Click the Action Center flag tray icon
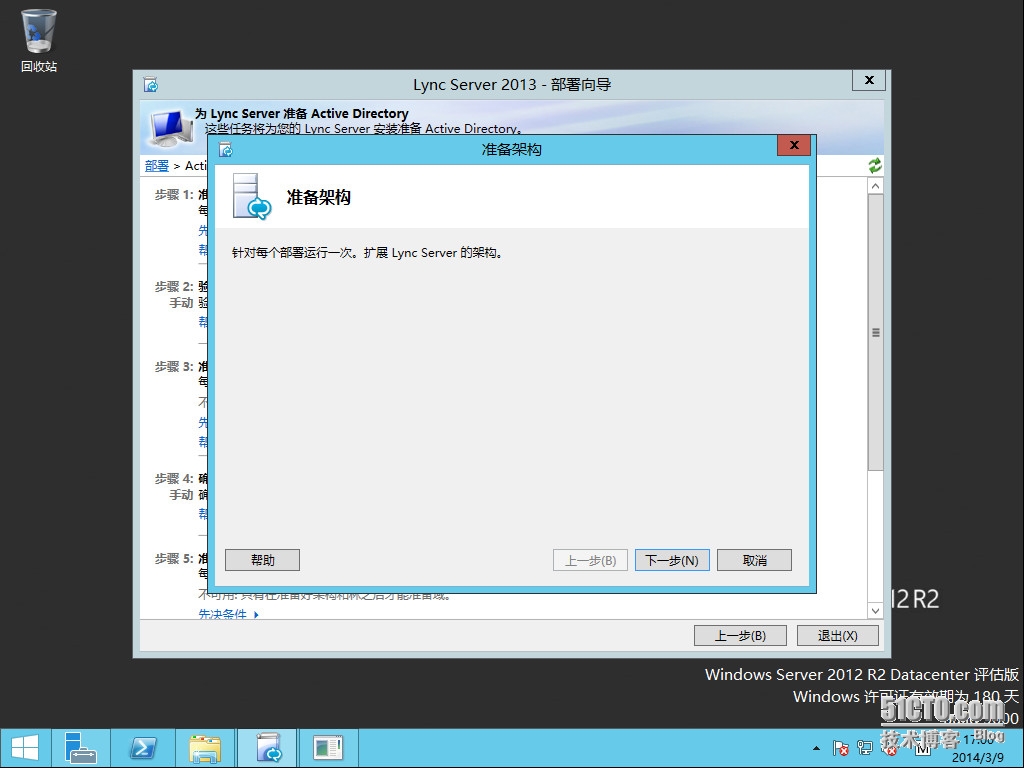Image resolution: width=1024 pixels, height=768 pixels. [x=840, y=748]
